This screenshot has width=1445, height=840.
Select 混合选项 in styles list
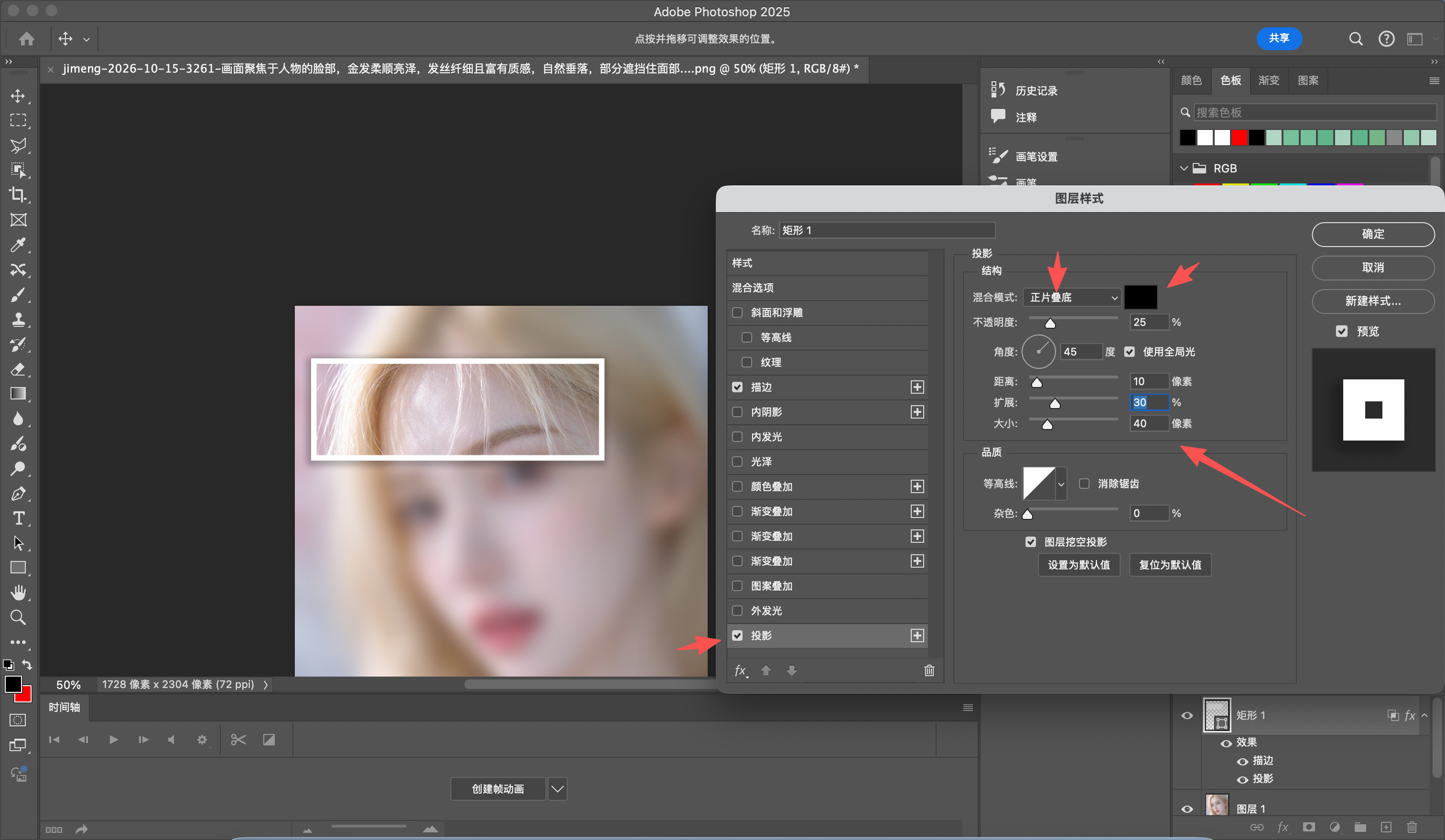click(827, 288)
